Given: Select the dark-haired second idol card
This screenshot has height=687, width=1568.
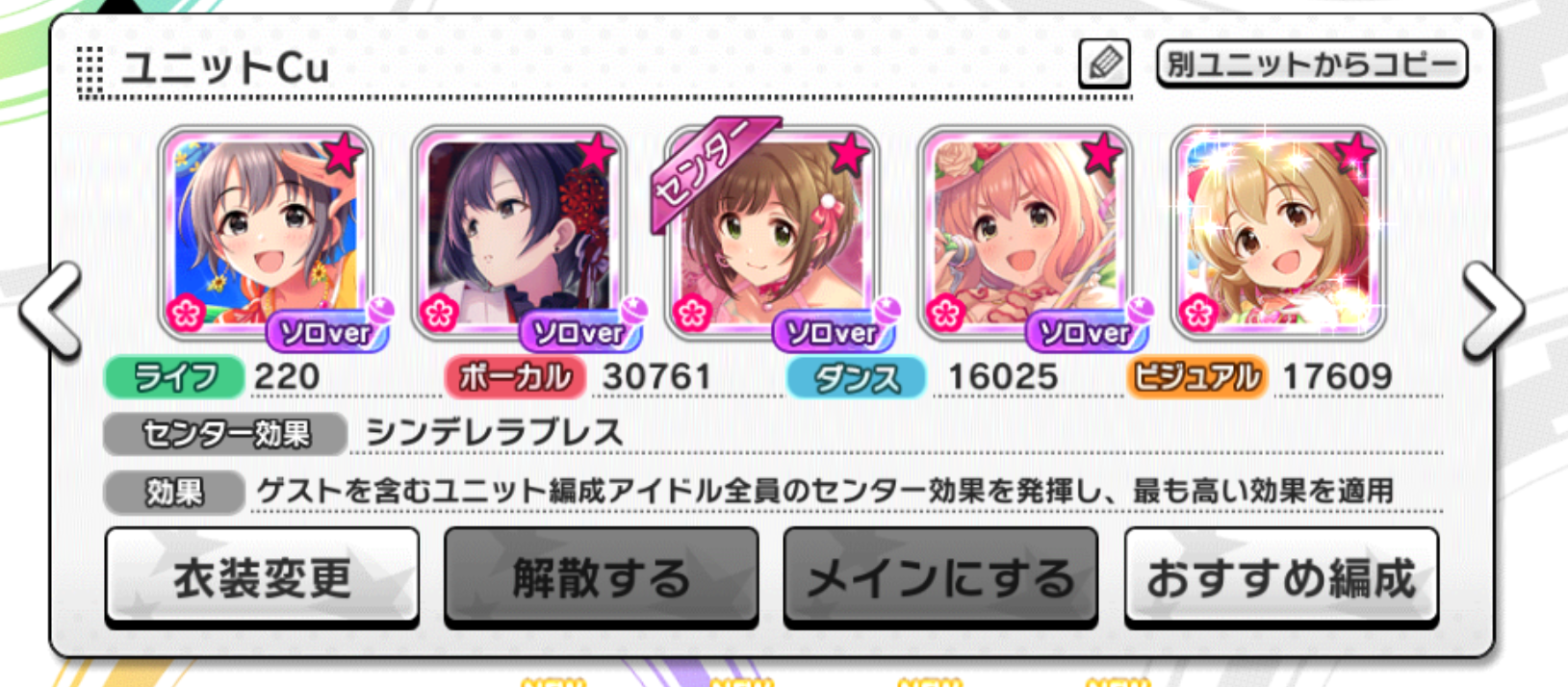Looking at the screenshot, I should (519, 233).
